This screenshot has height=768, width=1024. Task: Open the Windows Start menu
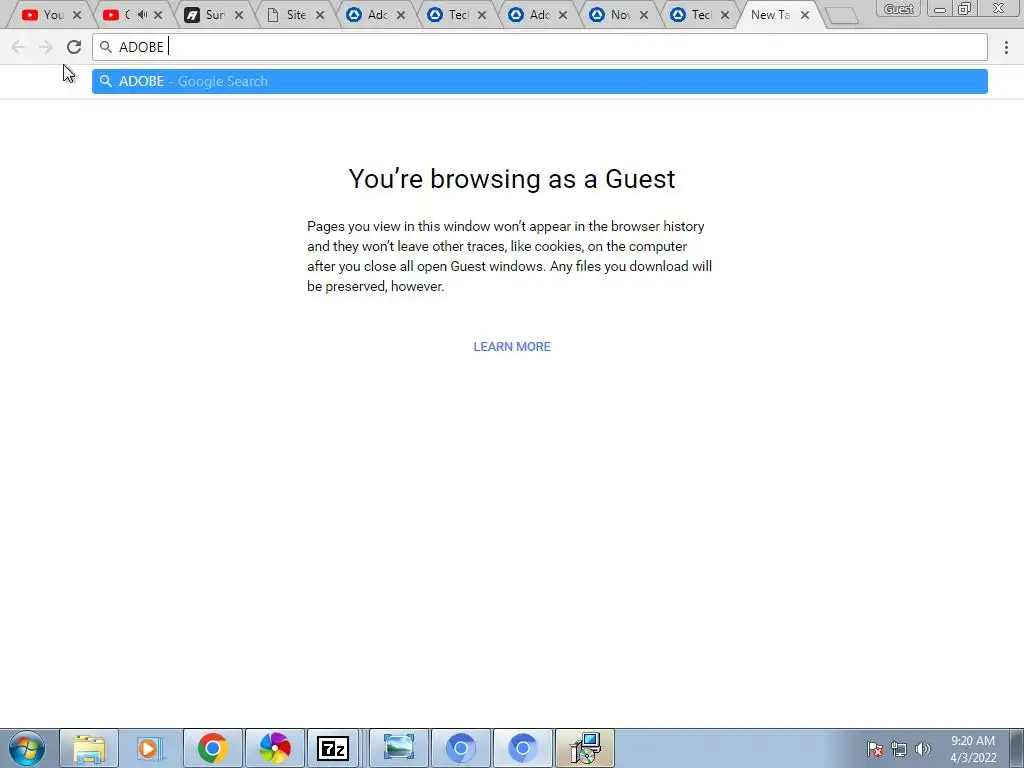(27, 748)
